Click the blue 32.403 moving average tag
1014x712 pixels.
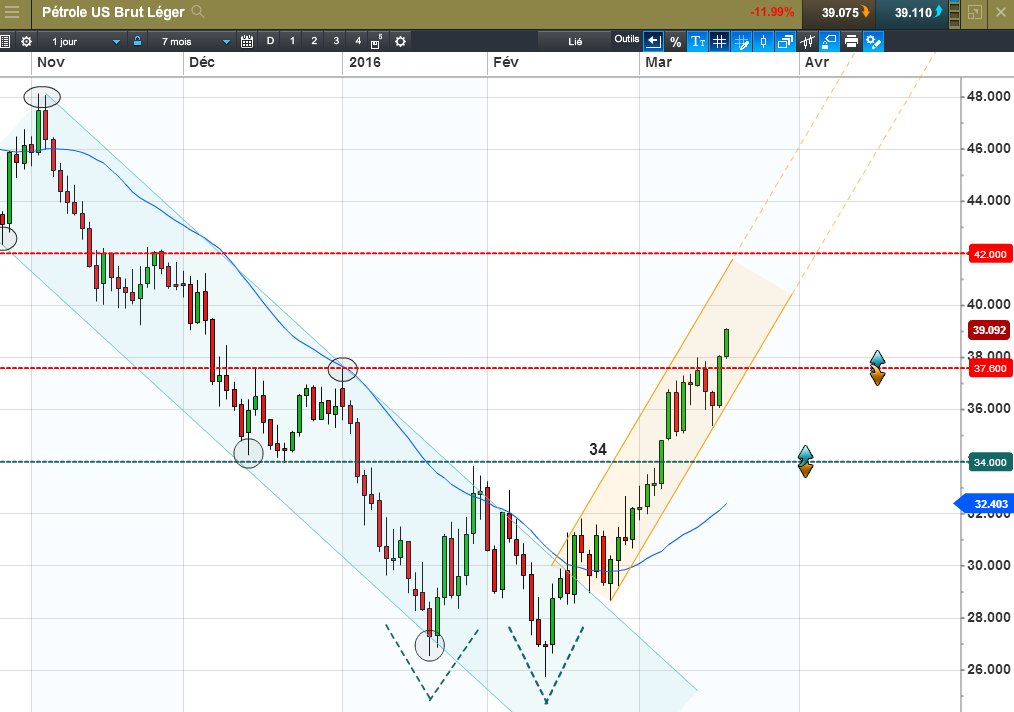tap(985, 504)
